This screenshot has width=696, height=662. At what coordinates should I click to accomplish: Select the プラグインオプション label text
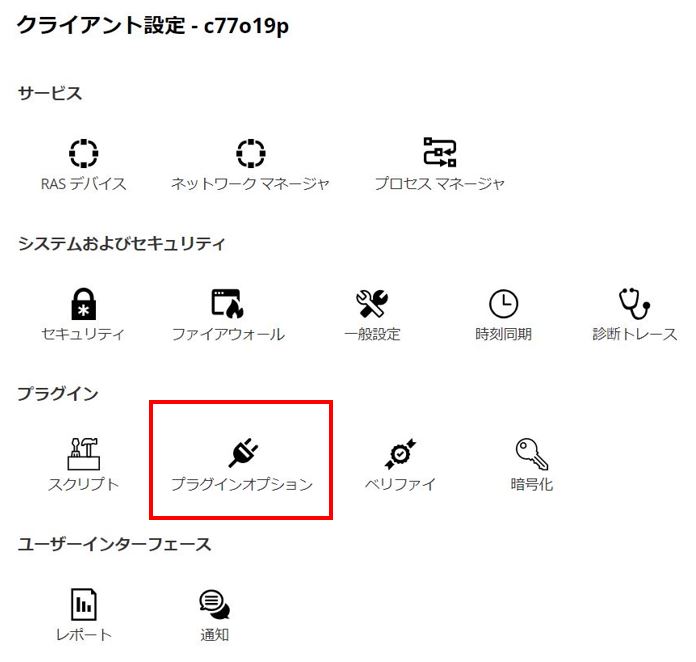[x=242, y=484]
